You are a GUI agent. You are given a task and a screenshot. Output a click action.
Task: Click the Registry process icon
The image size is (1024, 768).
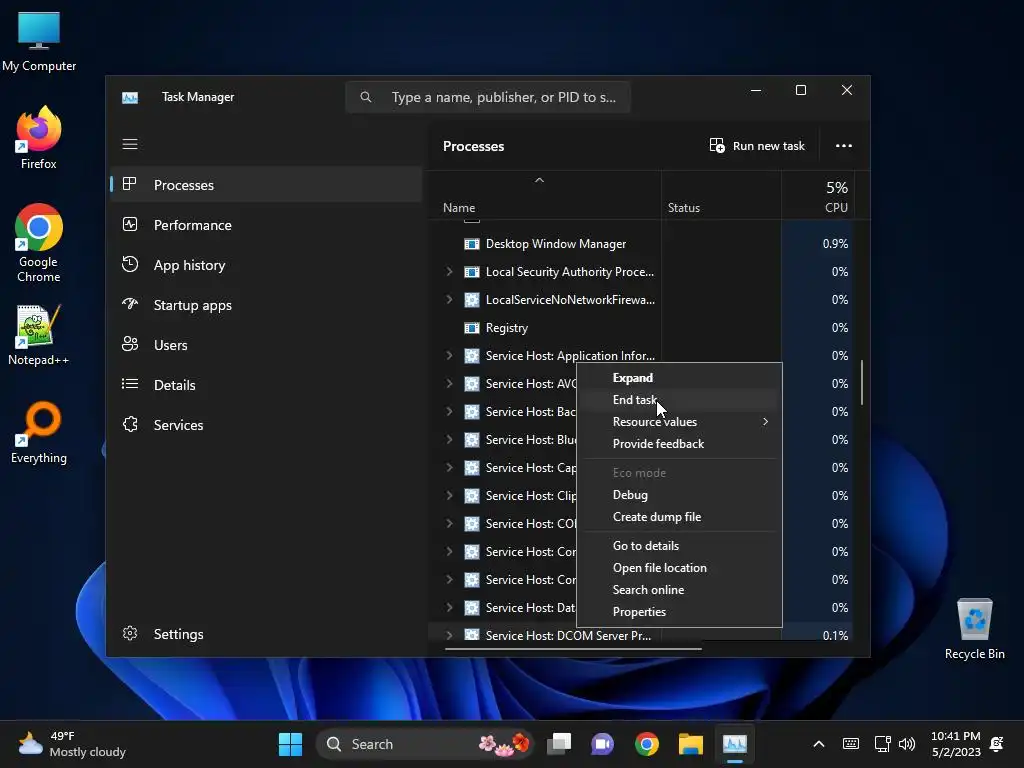472,328
